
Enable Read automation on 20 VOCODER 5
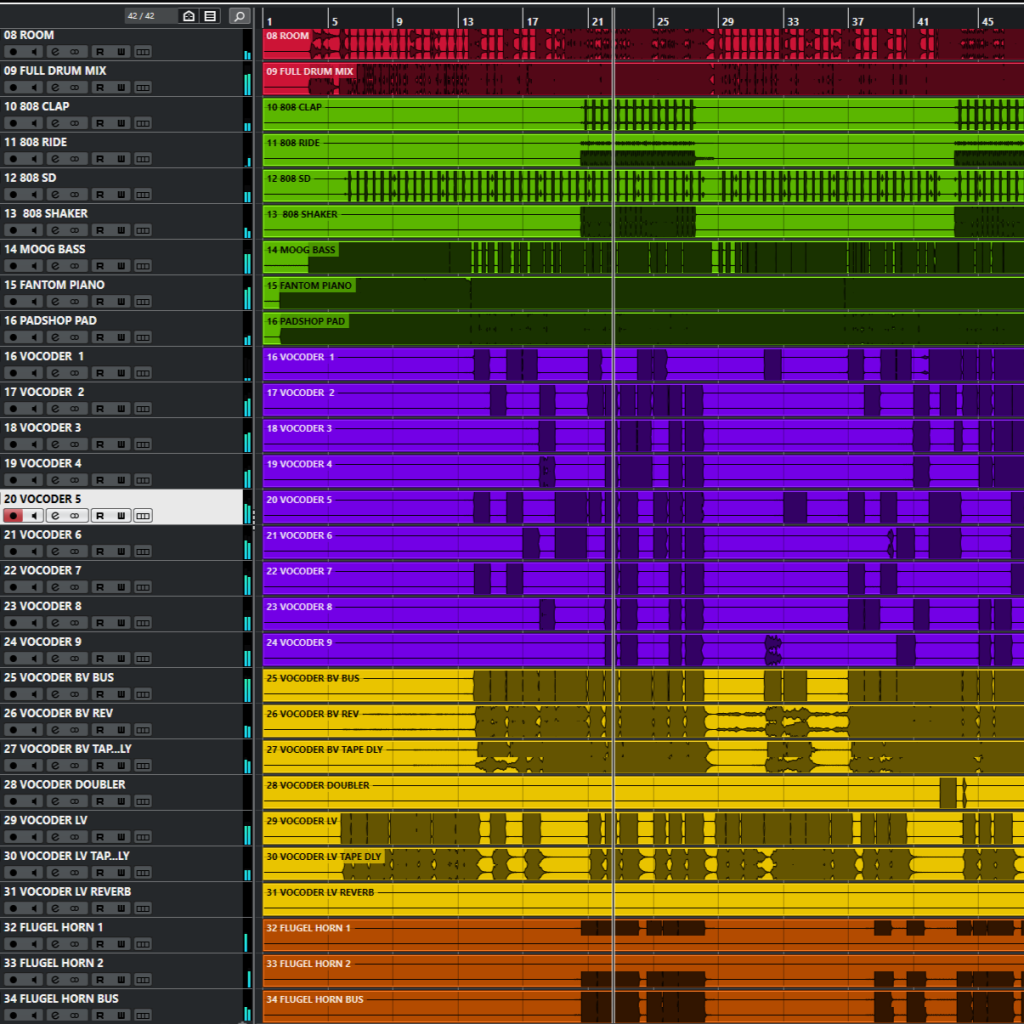[x=100, y=515]
